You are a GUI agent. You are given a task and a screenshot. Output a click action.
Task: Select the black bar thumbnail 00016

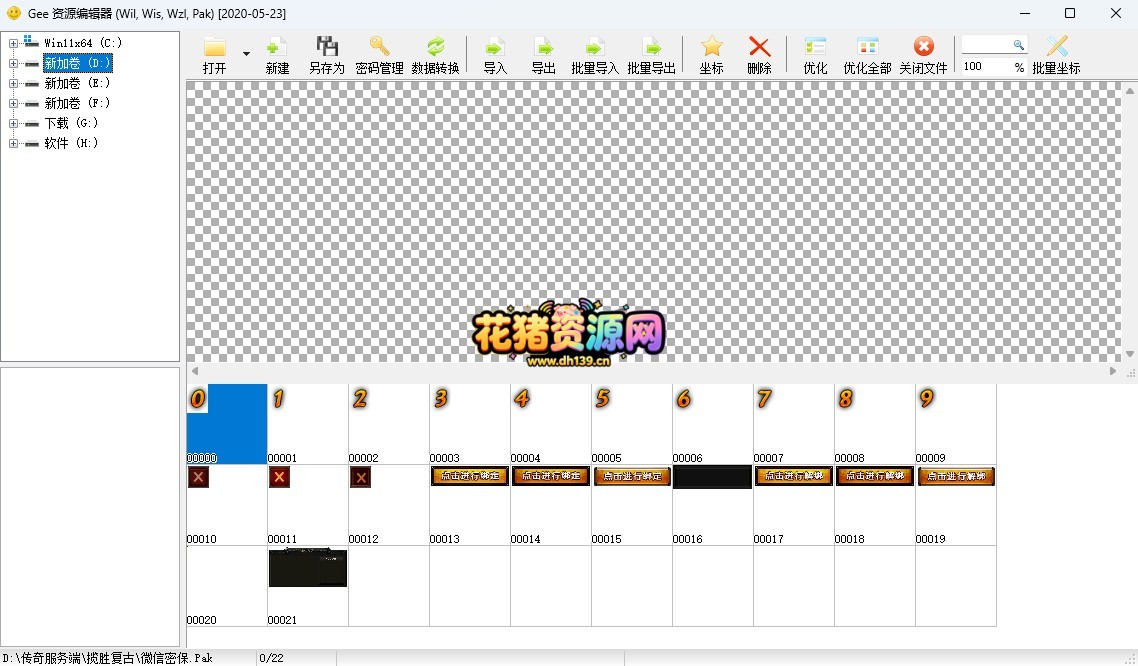click(713, 505)
